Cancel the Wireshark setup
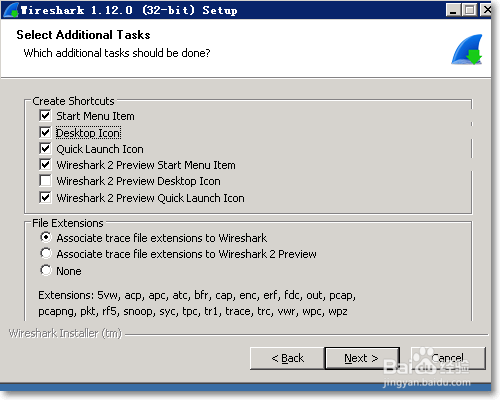 448,358
